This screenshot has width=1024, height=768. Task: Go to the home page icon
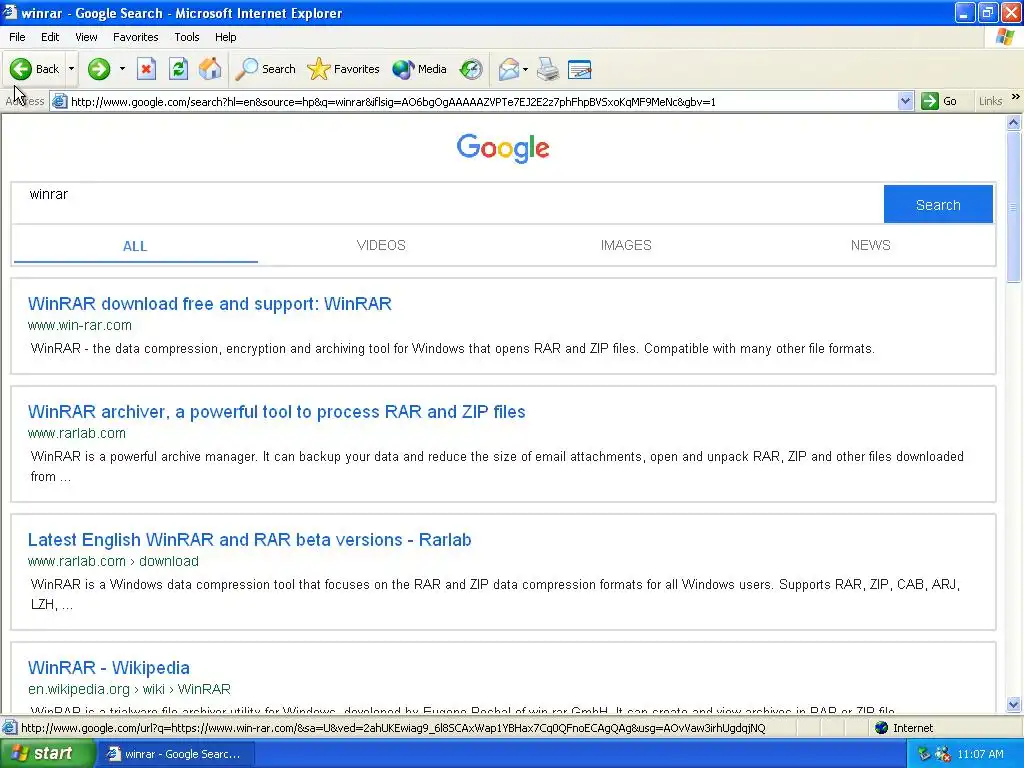pyautogui.click(x=210, y=69)
